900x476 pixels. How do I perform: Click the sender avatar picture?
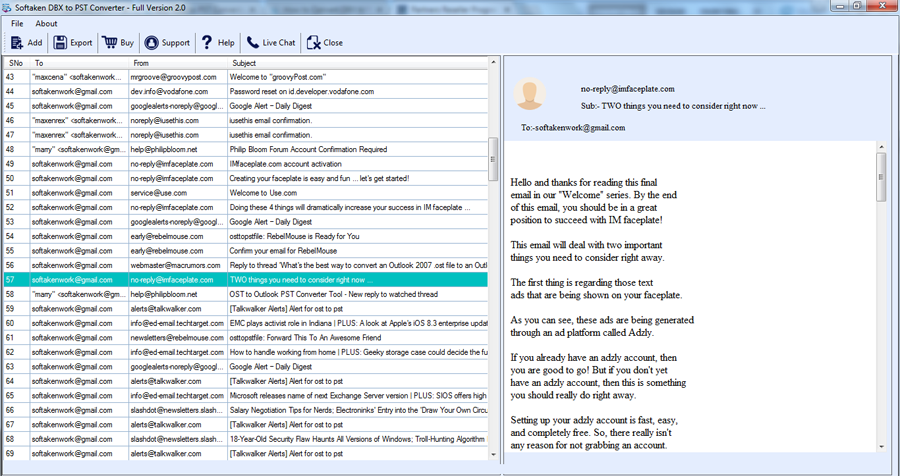pos(530,94)
